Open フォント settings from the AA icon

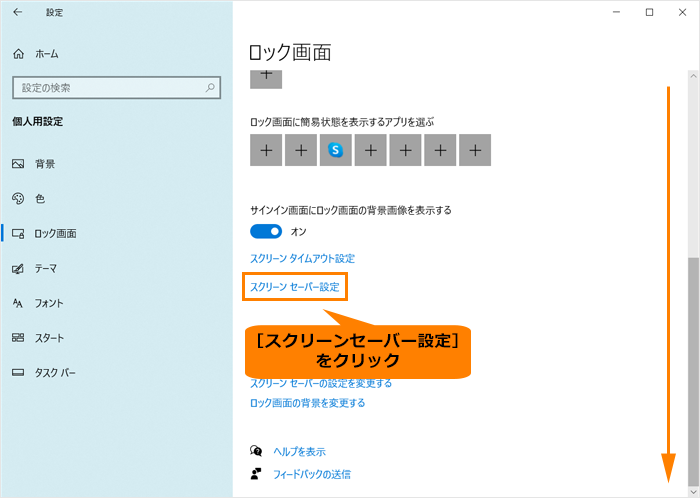pyautogui.click(x=18, y=303)
